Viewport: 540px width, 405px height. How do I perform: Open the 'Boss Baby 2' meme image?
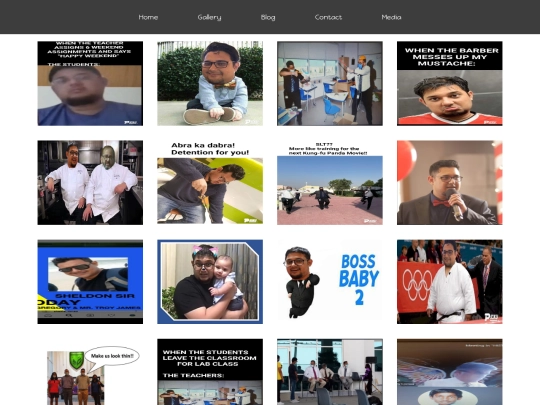pyautogui.click(x=330, y=282)
